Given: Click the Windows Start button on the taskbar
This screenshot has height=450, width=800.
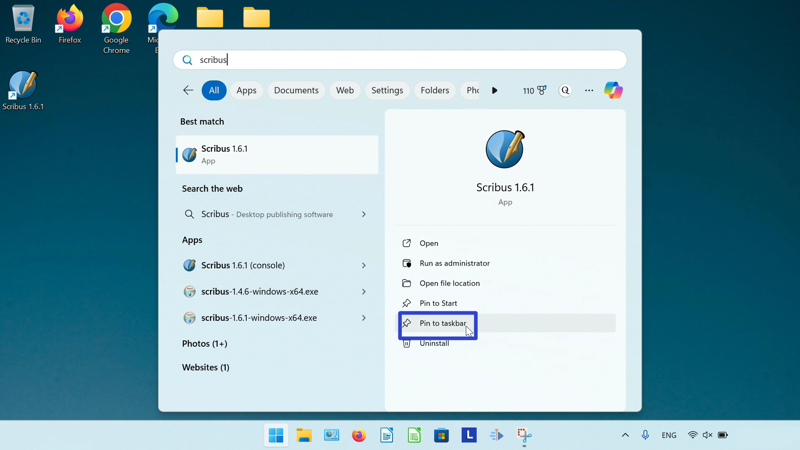Looking at the screenshot, I should [276, 435].
